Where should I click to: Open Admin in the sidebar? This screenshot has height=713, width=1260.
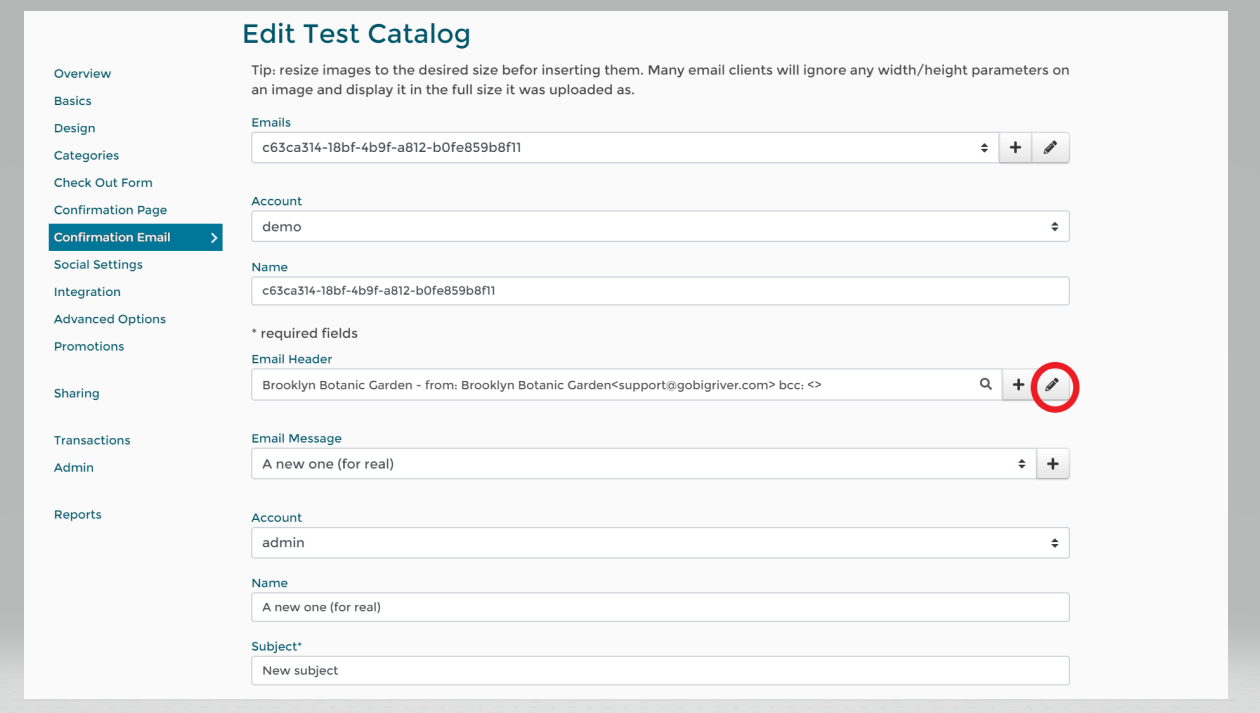(x=74, y=467)
